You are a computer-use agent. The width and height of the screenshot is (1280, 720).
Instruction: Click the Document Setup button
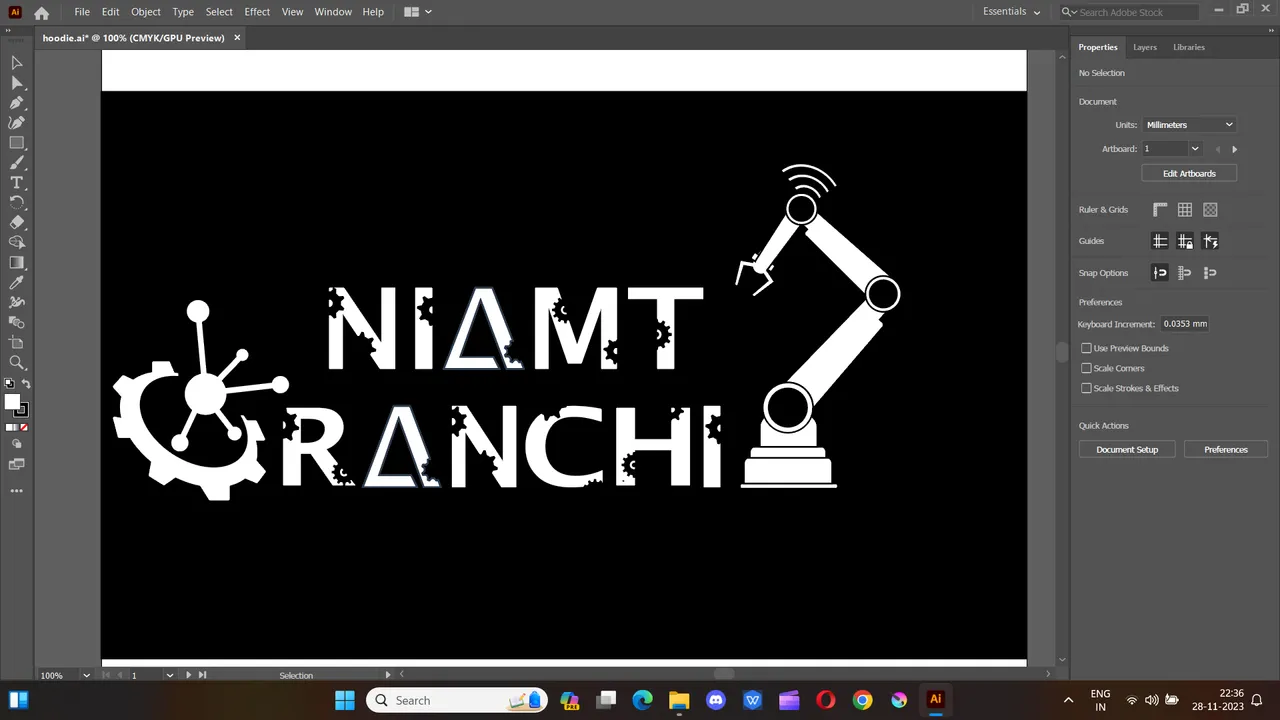(1127, 449)
